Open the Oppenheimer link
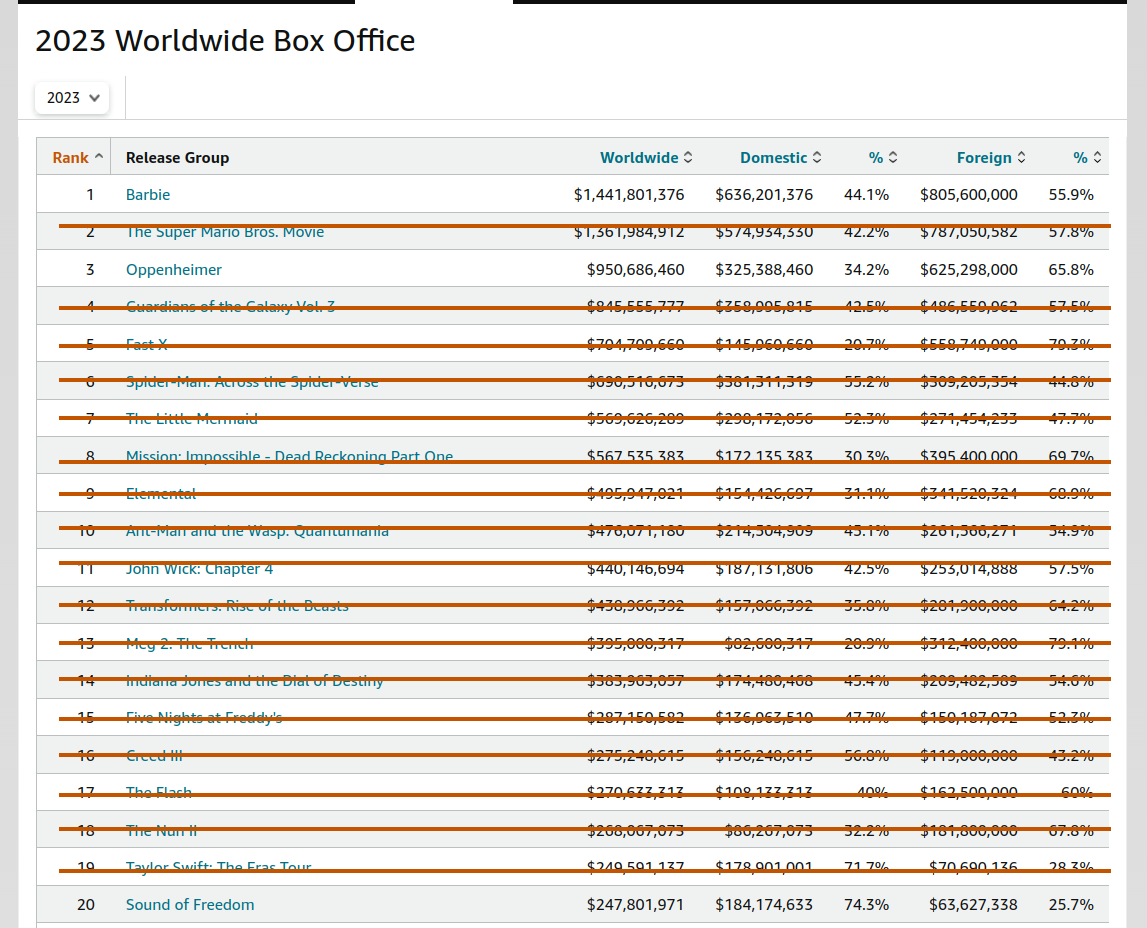Viewport: 1147px width, 928px height. (173, 270)
